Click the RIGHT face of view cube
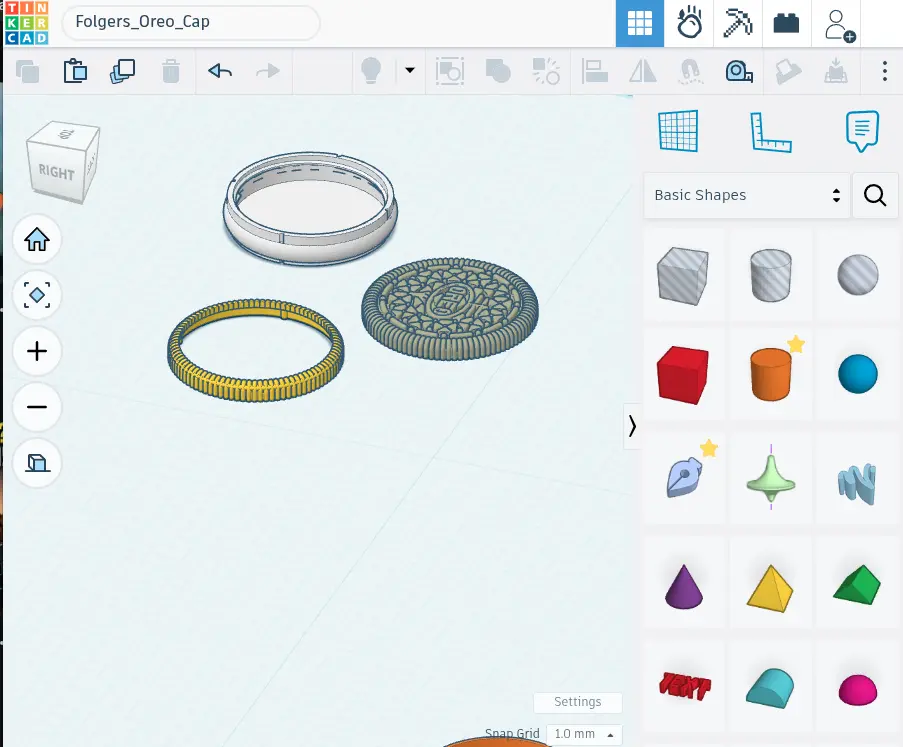The width and height of the screenshot is (903, 747). click(56, 172)
